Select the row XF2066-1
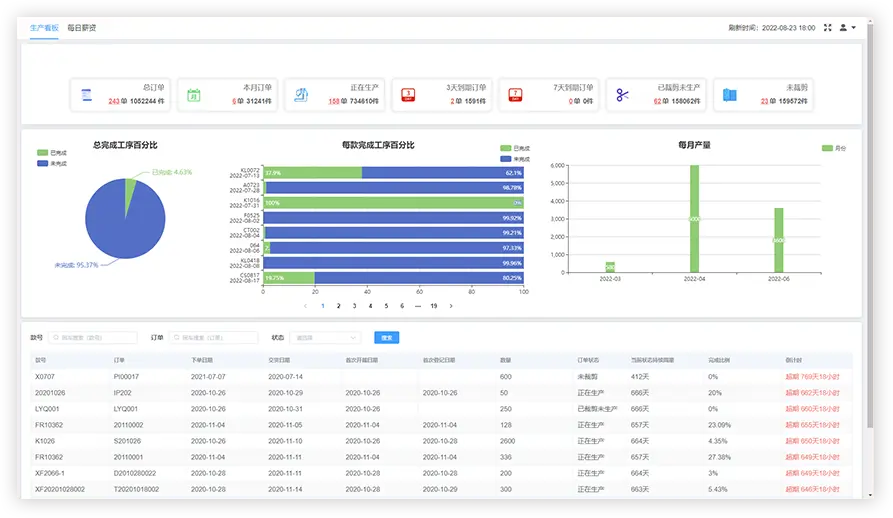The height and width of the screenshot is (518, 893). tap(441, 472)
